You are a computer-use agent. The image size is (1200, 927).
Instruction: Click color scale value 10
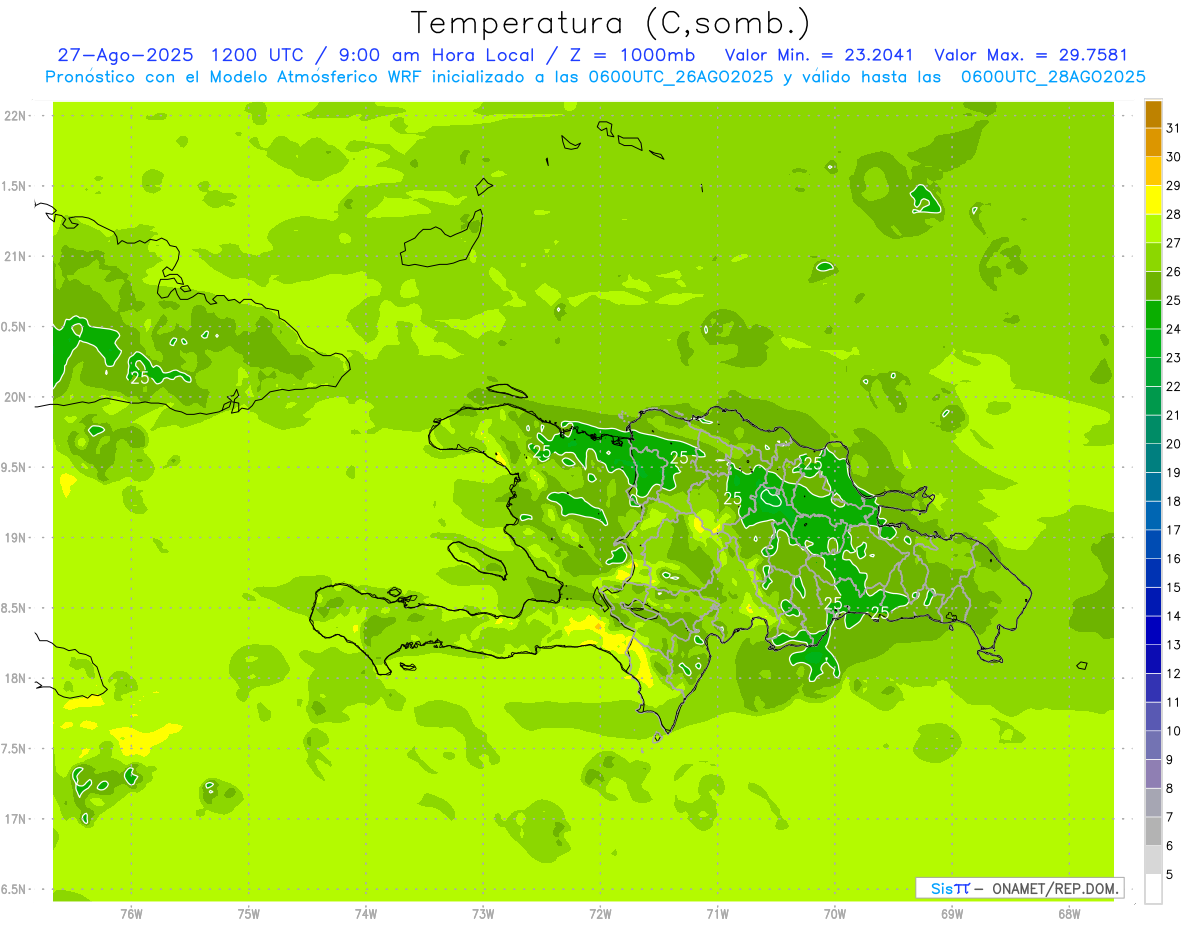coord(1173,731)
